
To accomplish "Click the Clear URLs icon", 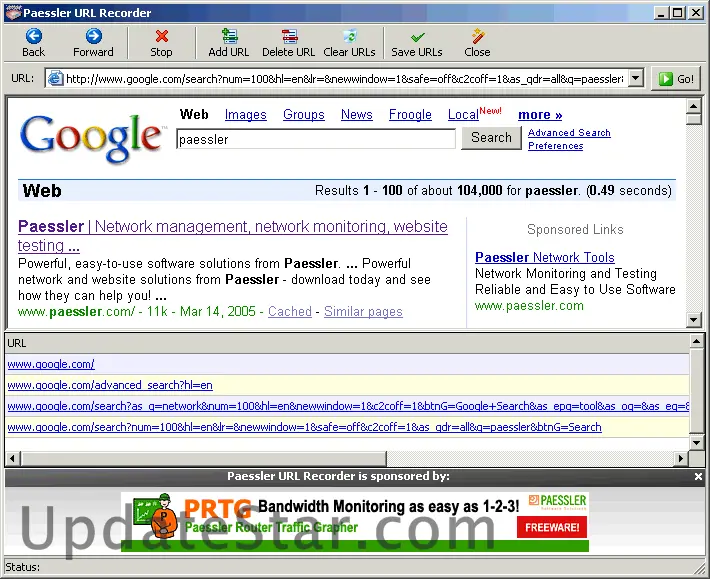I will [350, 36].
